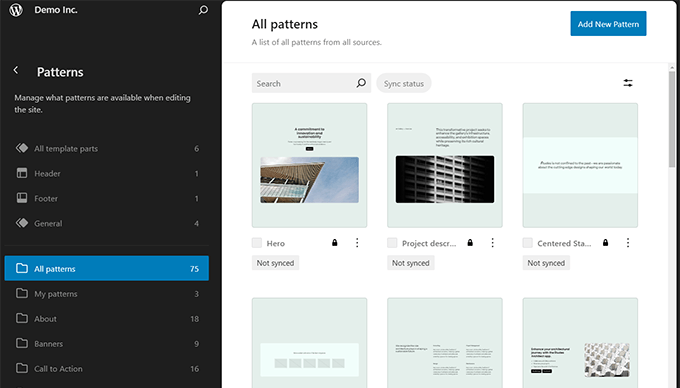Click Not synced badge under Project description

[411, 263]
